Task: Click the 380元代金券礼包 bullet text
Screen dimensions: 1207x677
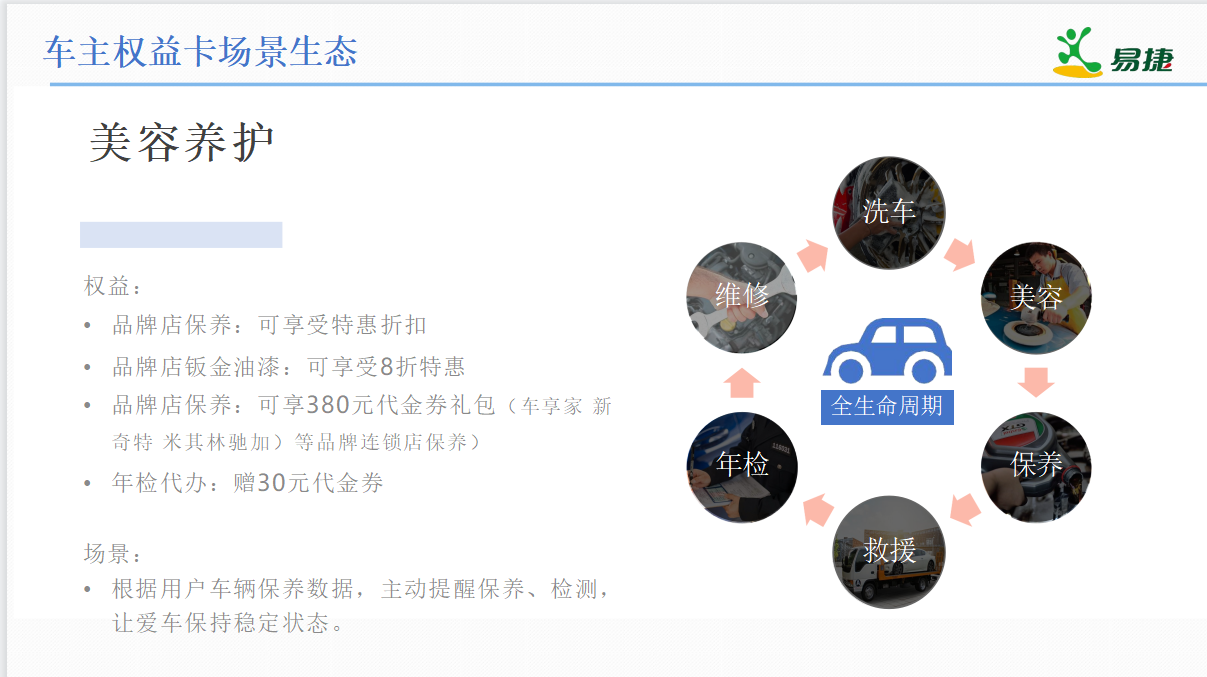Action: click(361, 406)
